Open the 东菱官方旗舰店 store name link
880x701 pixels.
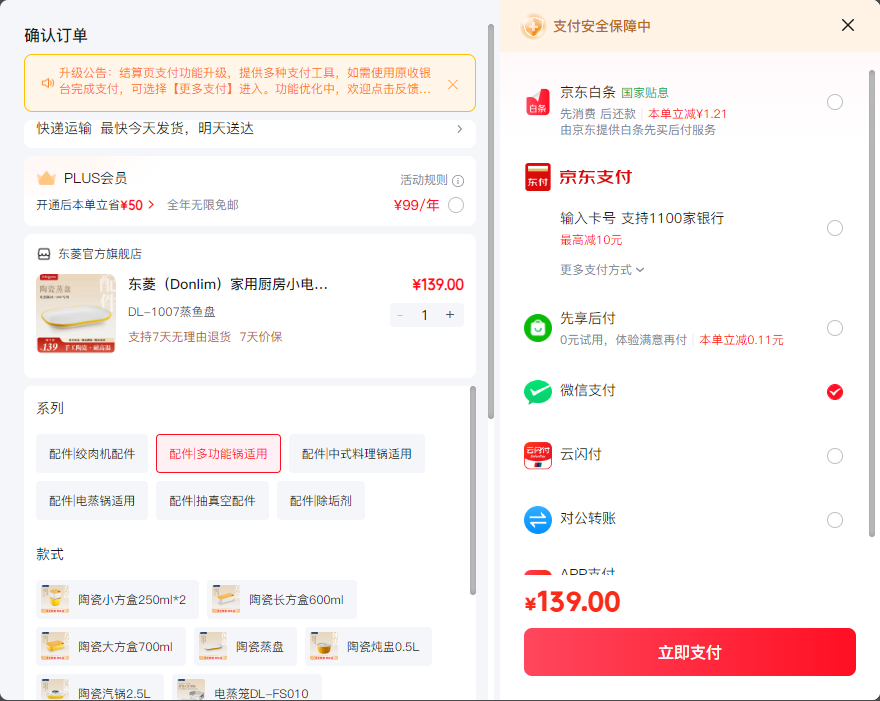pos(100,254)
